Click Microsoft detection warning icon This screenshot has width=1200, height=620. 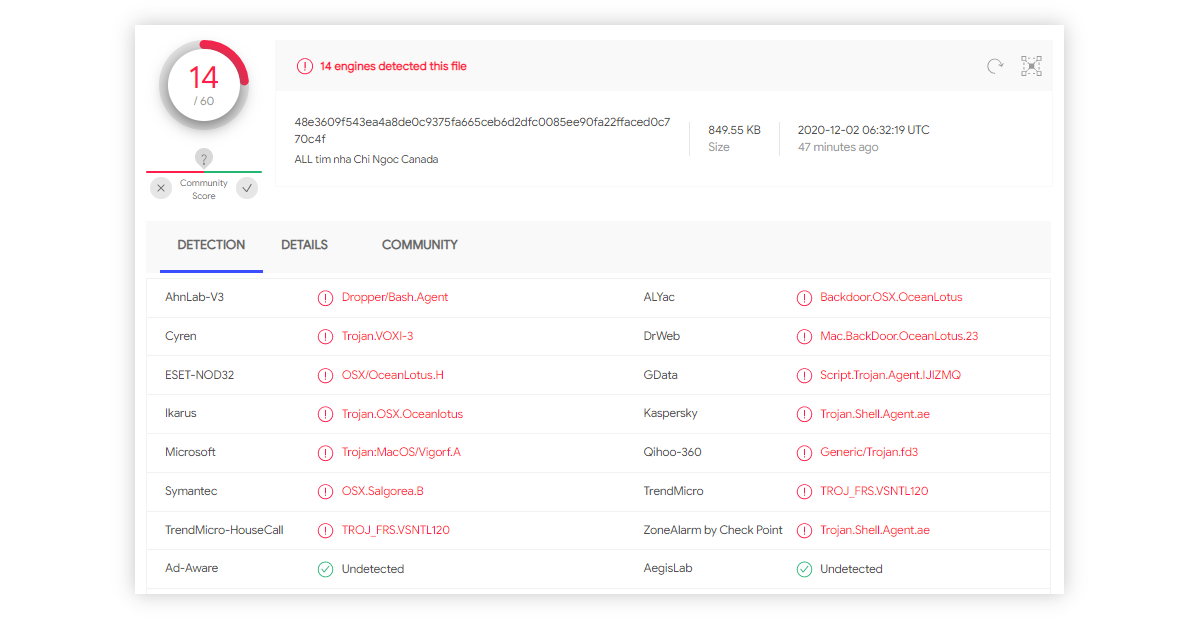coord(325,453)
